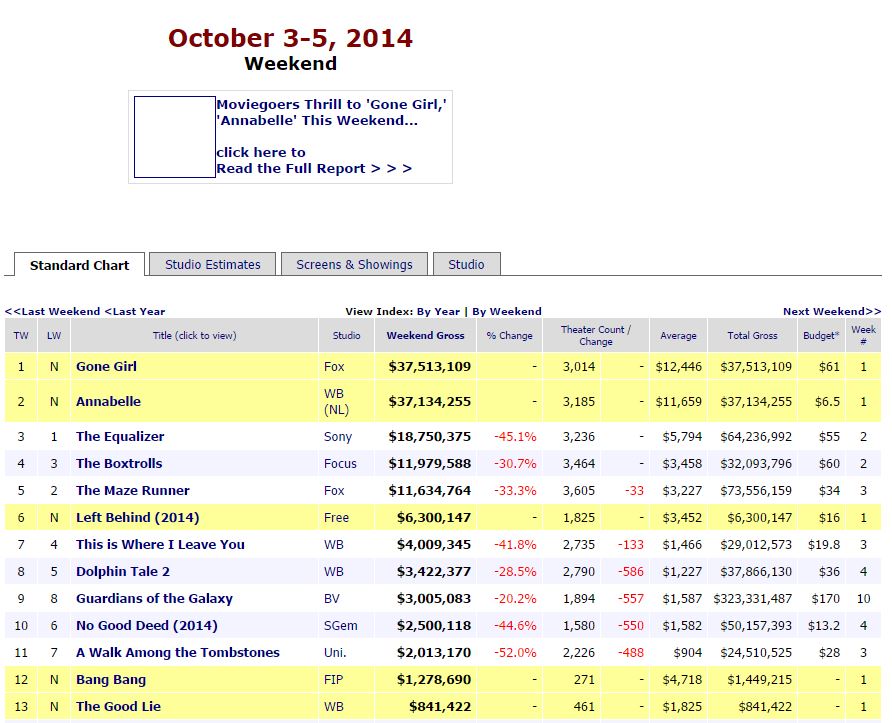892x723 pixels.
Task: Open the Gone Girl movie page
Action: 106,367
